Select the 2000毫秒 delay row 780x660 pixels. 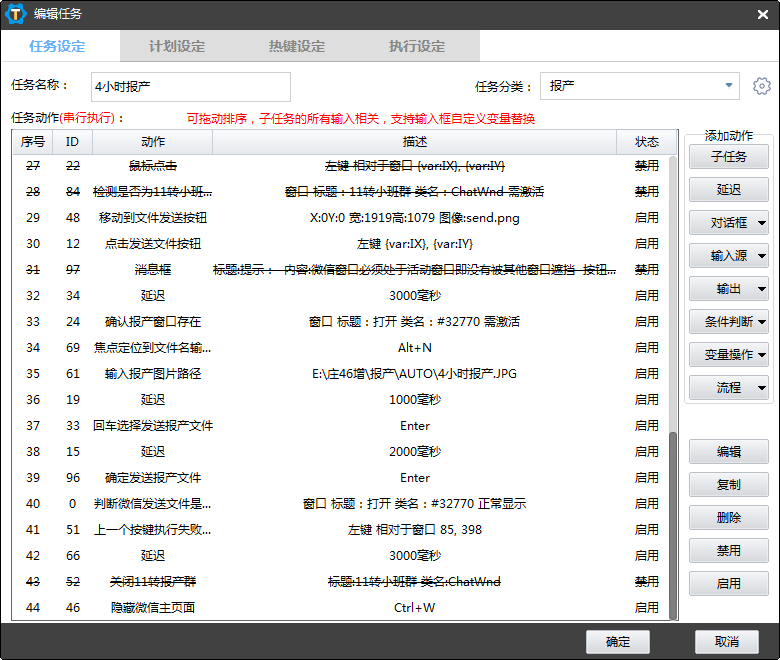(x=341, y=452)
